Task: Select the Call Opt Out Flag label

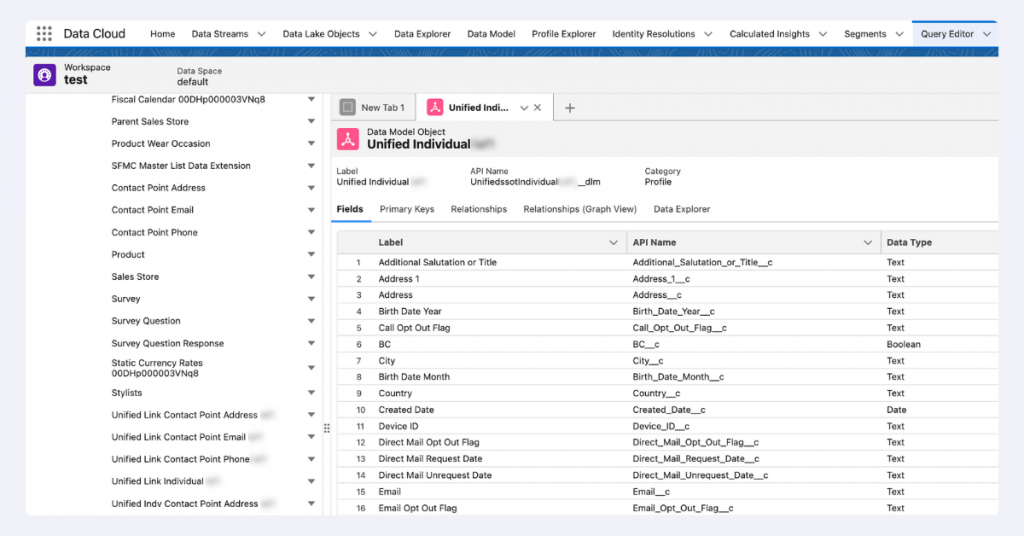Action: (414, 328)
